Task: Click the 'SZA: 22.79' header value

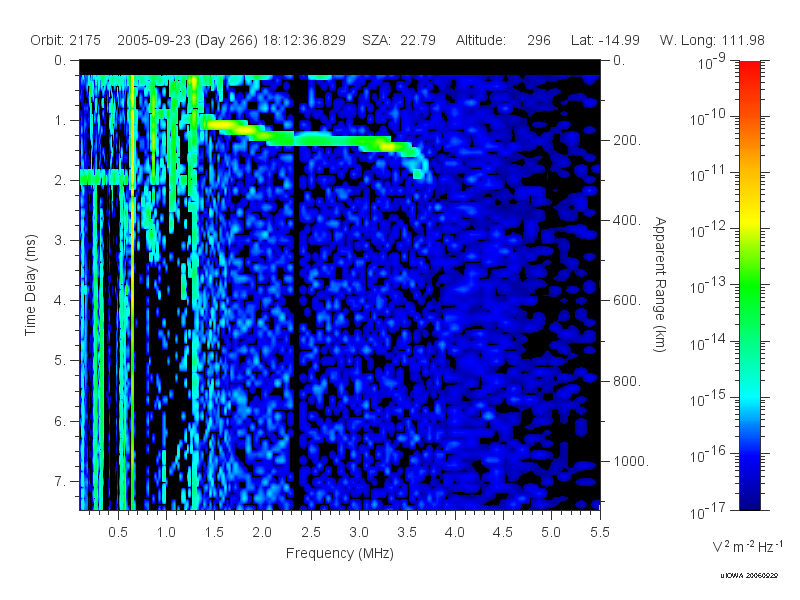Action: click(x=398, y=40)
